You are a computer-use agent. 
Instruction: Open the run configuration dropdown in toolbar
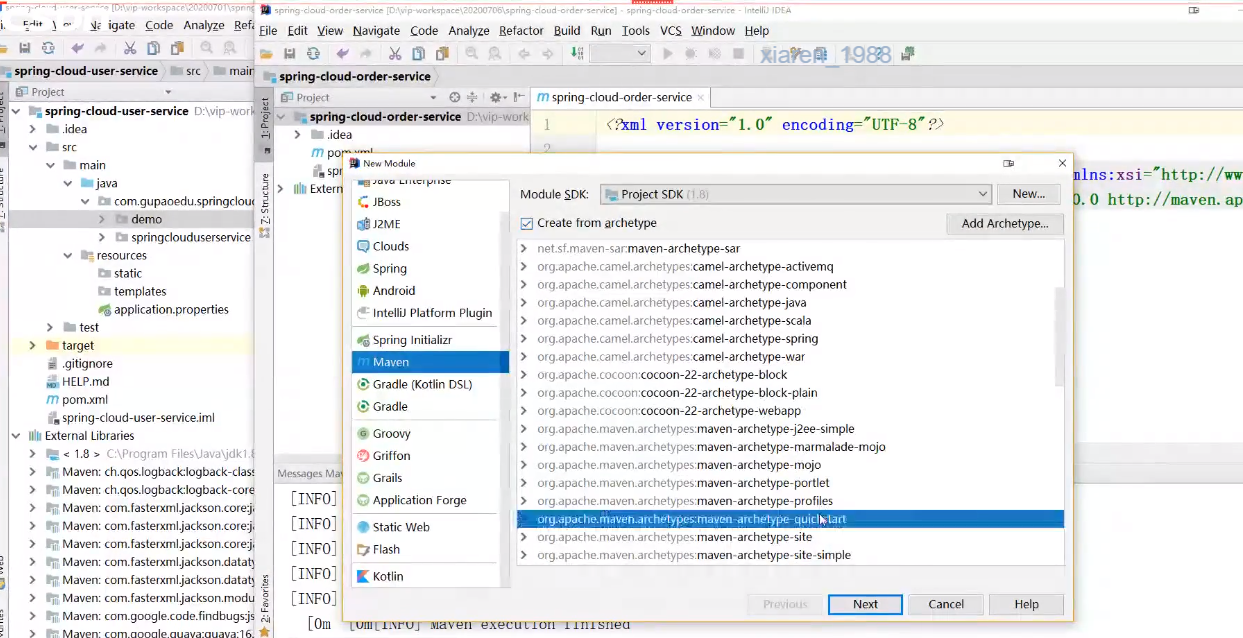(619, 54)
